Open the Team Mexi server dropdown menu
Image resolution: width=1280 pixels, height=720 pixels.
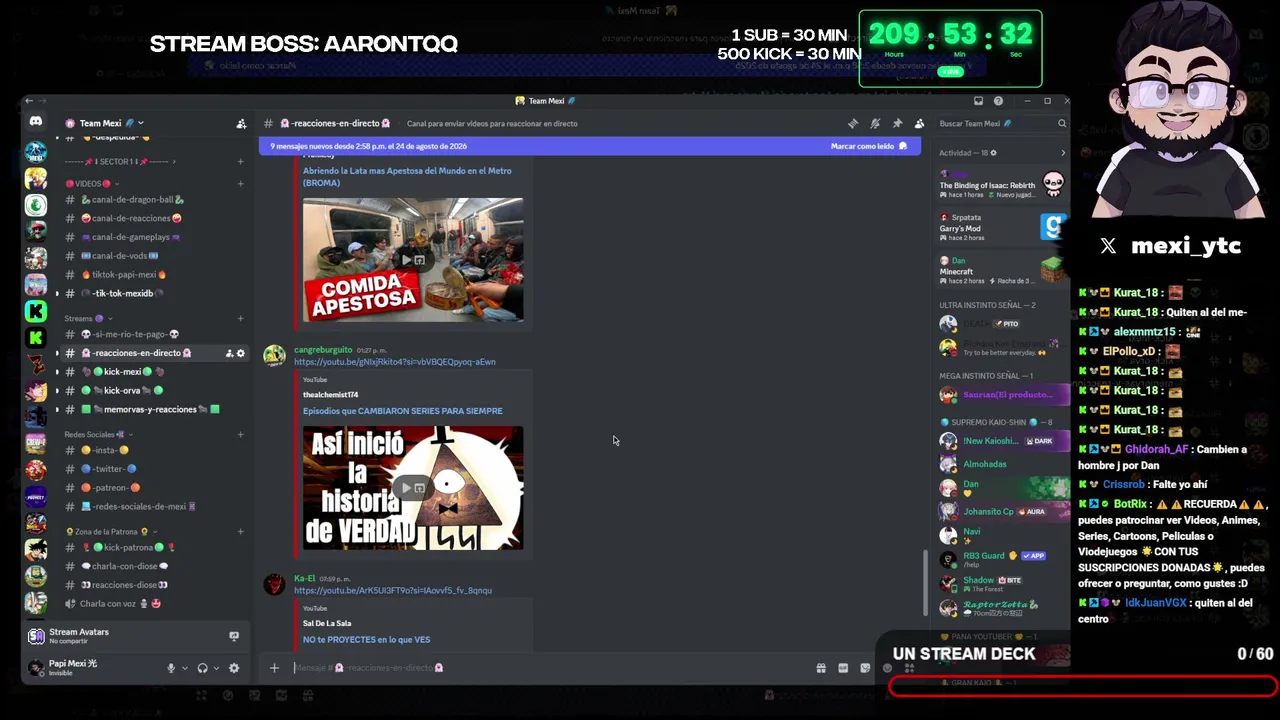tap(141, 124)
